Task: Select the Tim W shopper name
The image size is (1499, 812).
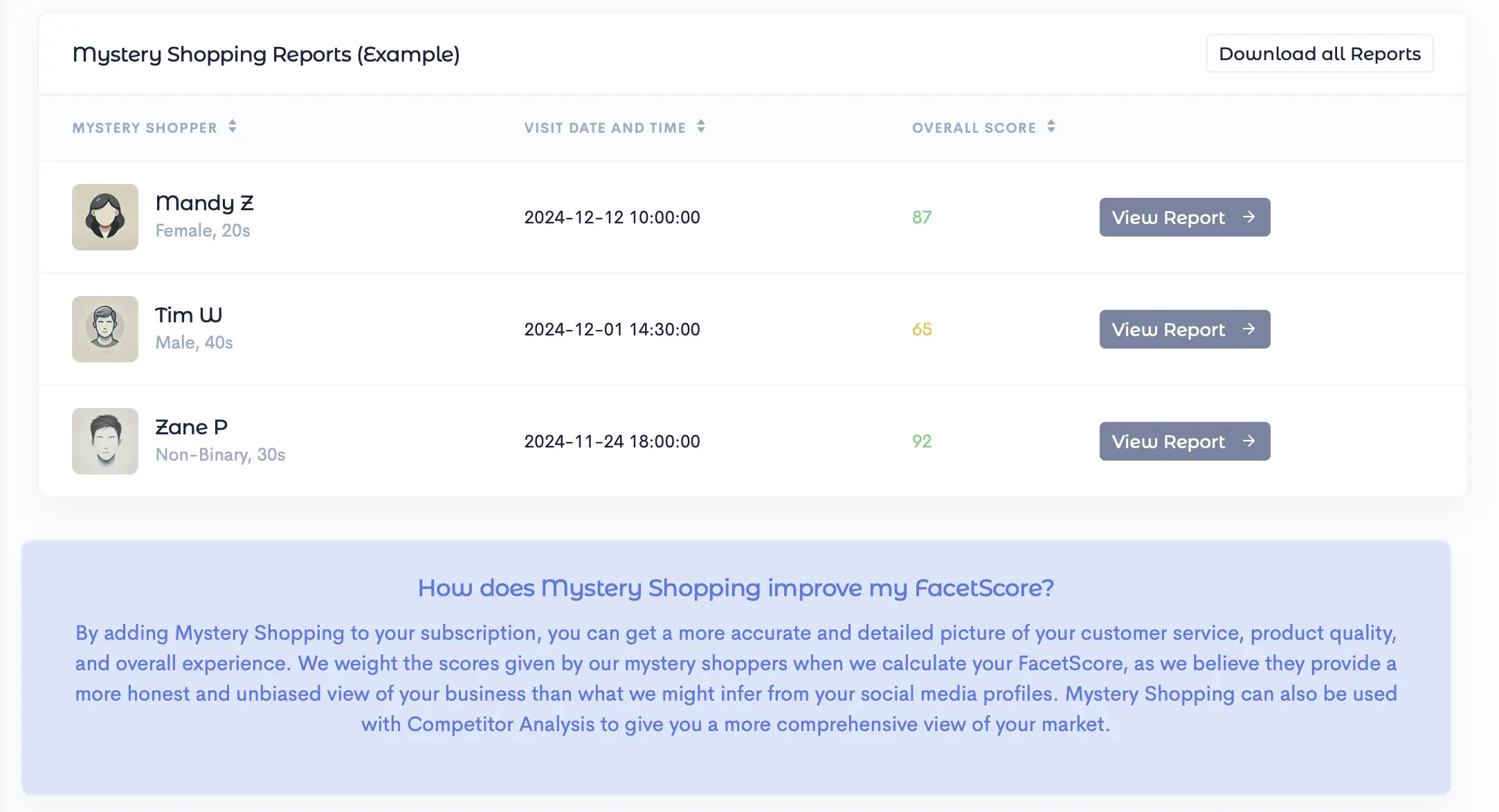Action: click(x=188, y=315)
